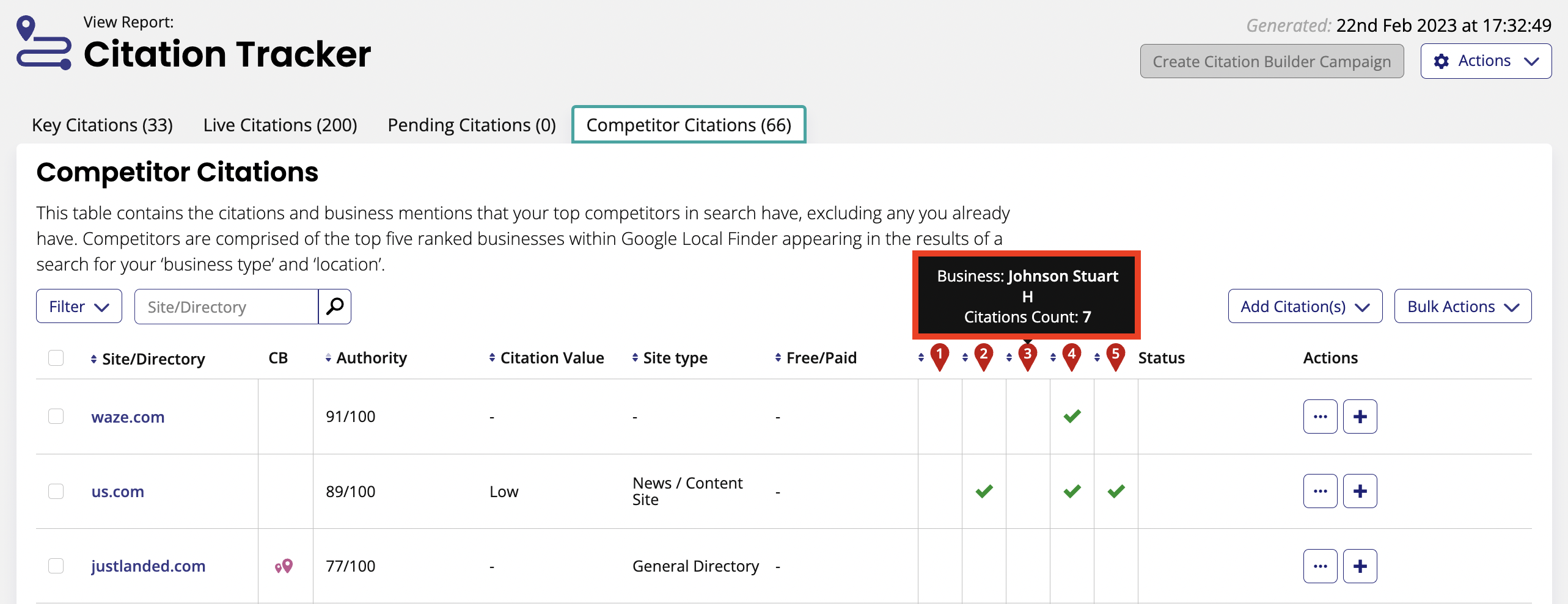Open the us.com directory link
1568x604 pixels.
point(117,491)
